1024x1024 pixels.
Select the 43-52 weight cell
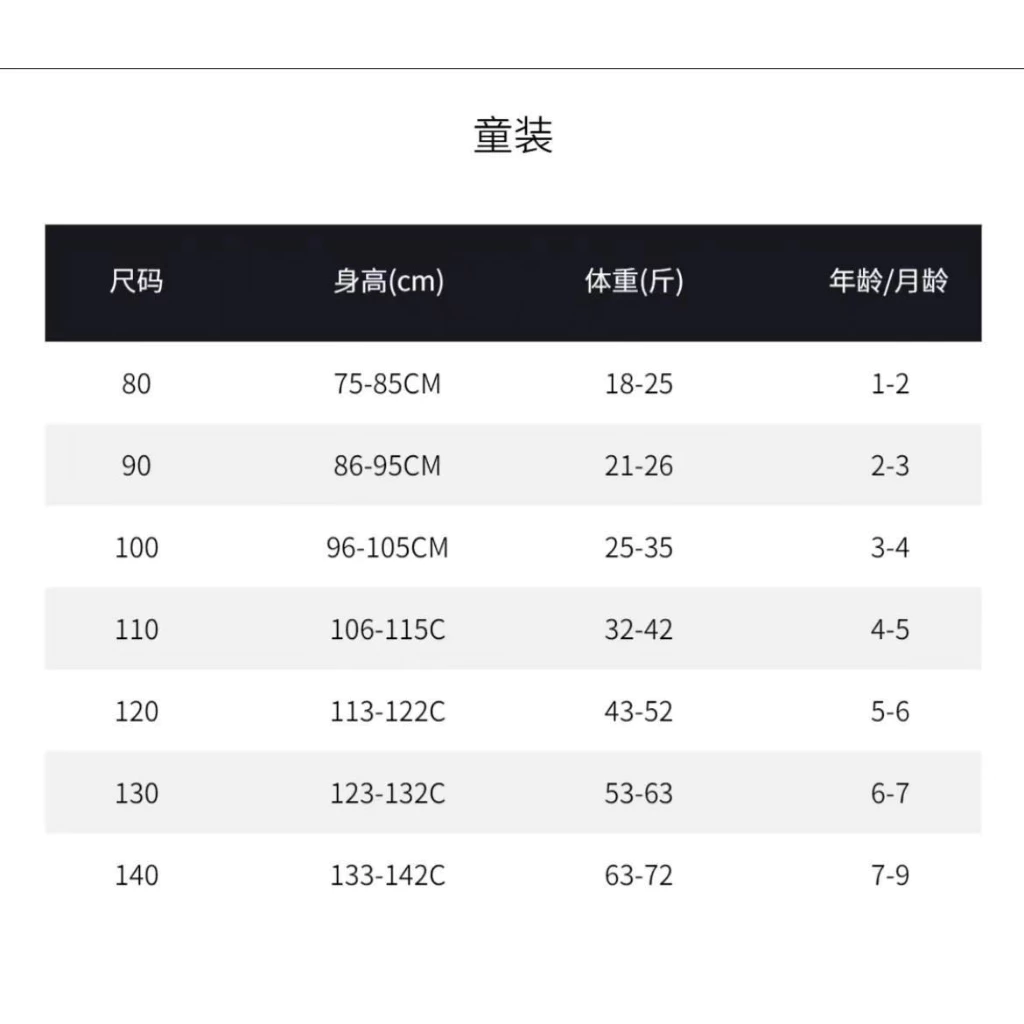(639, 711)
